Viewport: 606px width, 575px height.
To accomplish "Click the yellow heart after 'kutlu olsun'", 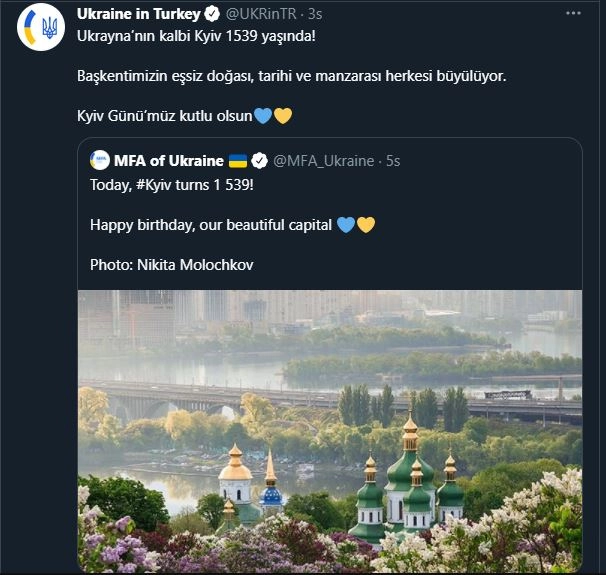I will point(282,116).
